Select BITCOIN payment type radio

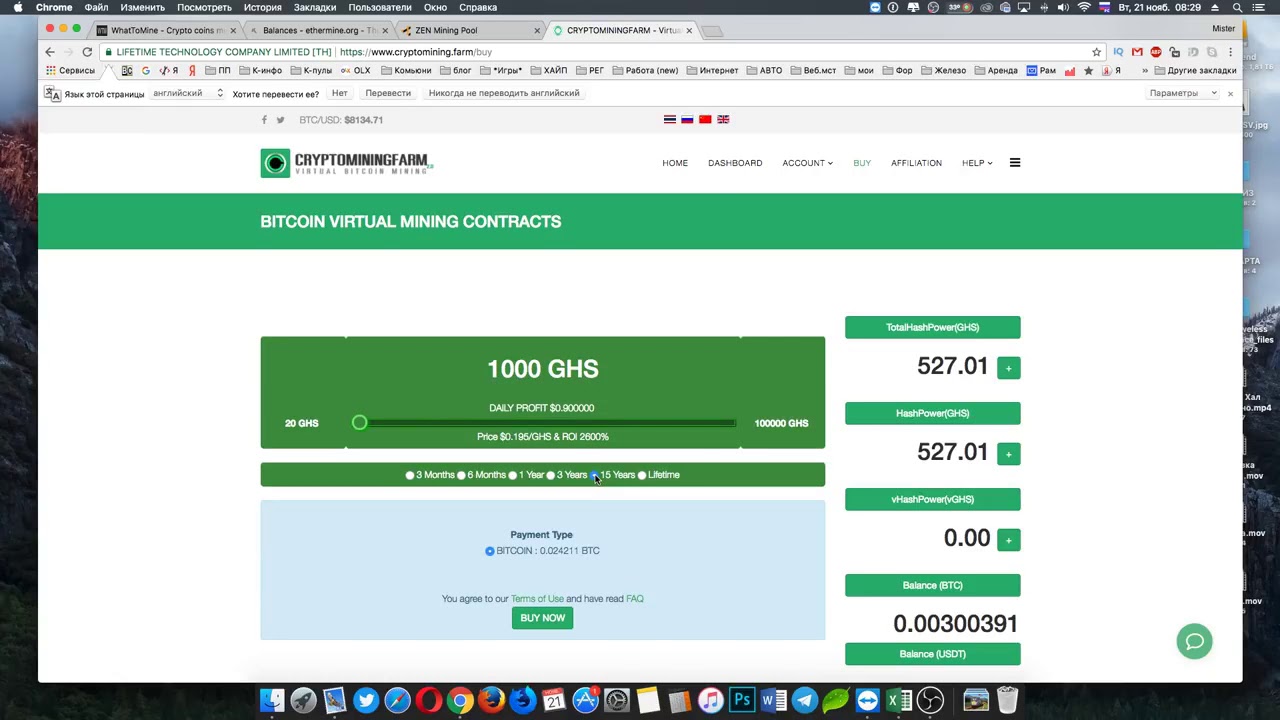click(490, 551)
